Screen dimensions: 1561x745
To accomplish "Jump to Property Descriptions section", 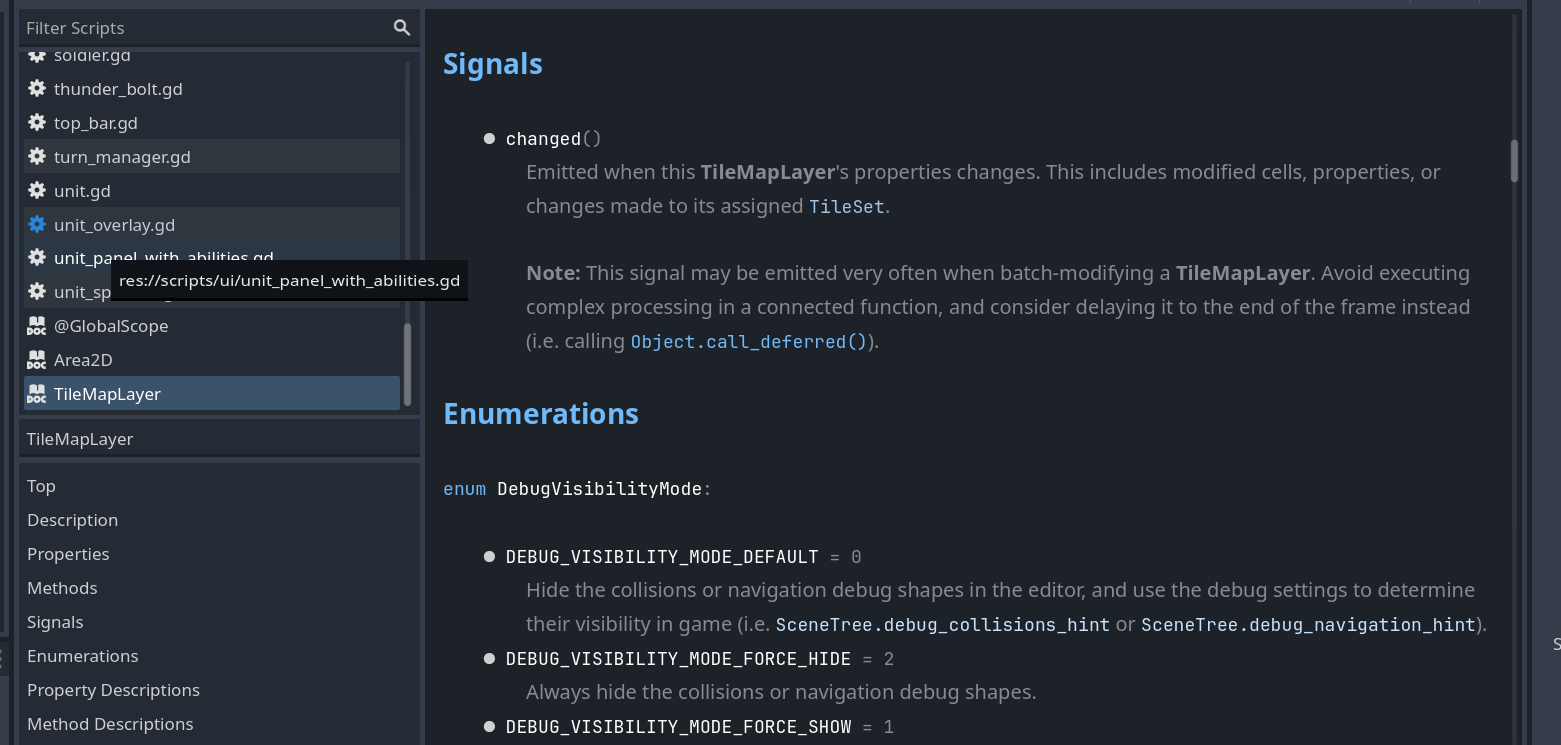I will click(x=113, y=690).
